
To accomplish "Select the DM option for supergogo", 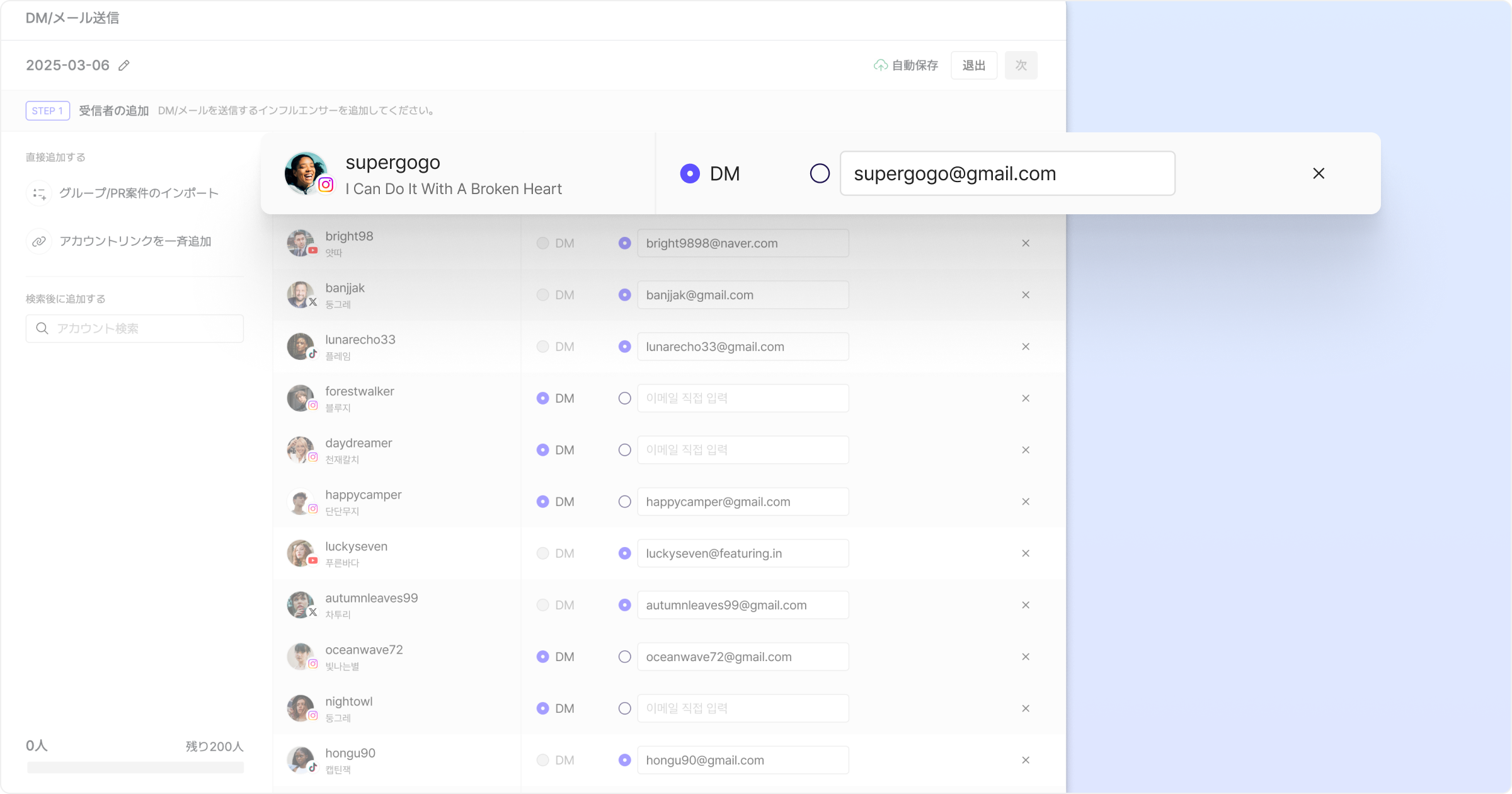I will [690, 173].
